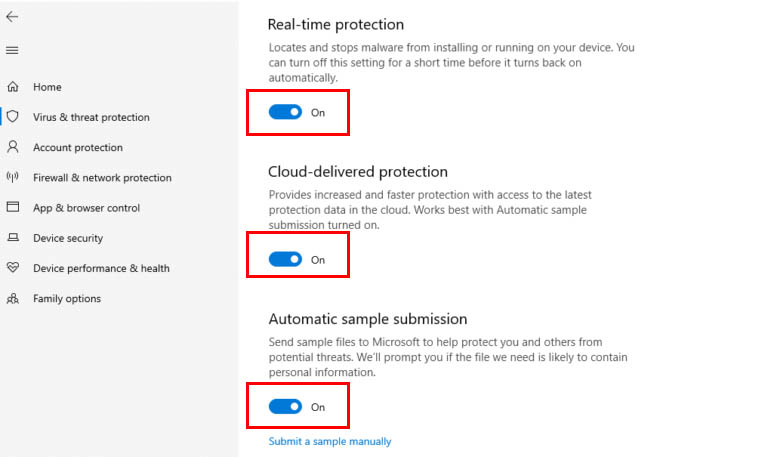768x457 pixels.
Task: Toggle Automatic sample submission off
Action: click(x=285, y=407)
